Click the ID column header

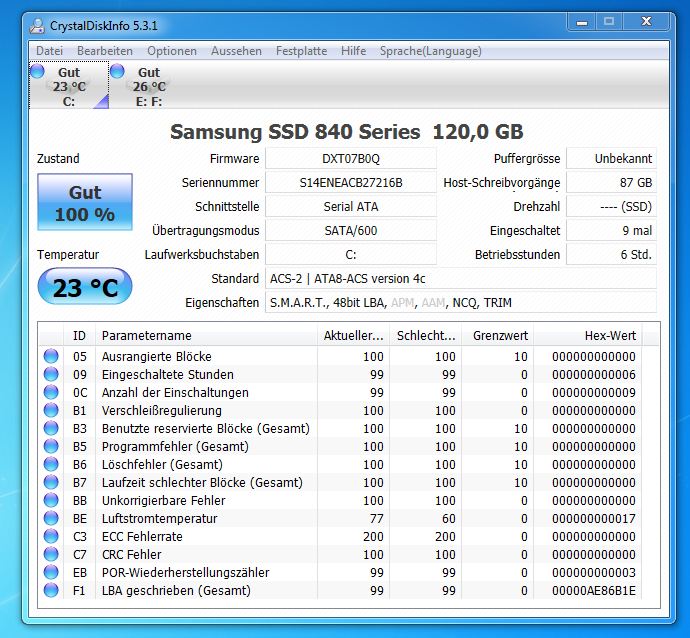79,336
